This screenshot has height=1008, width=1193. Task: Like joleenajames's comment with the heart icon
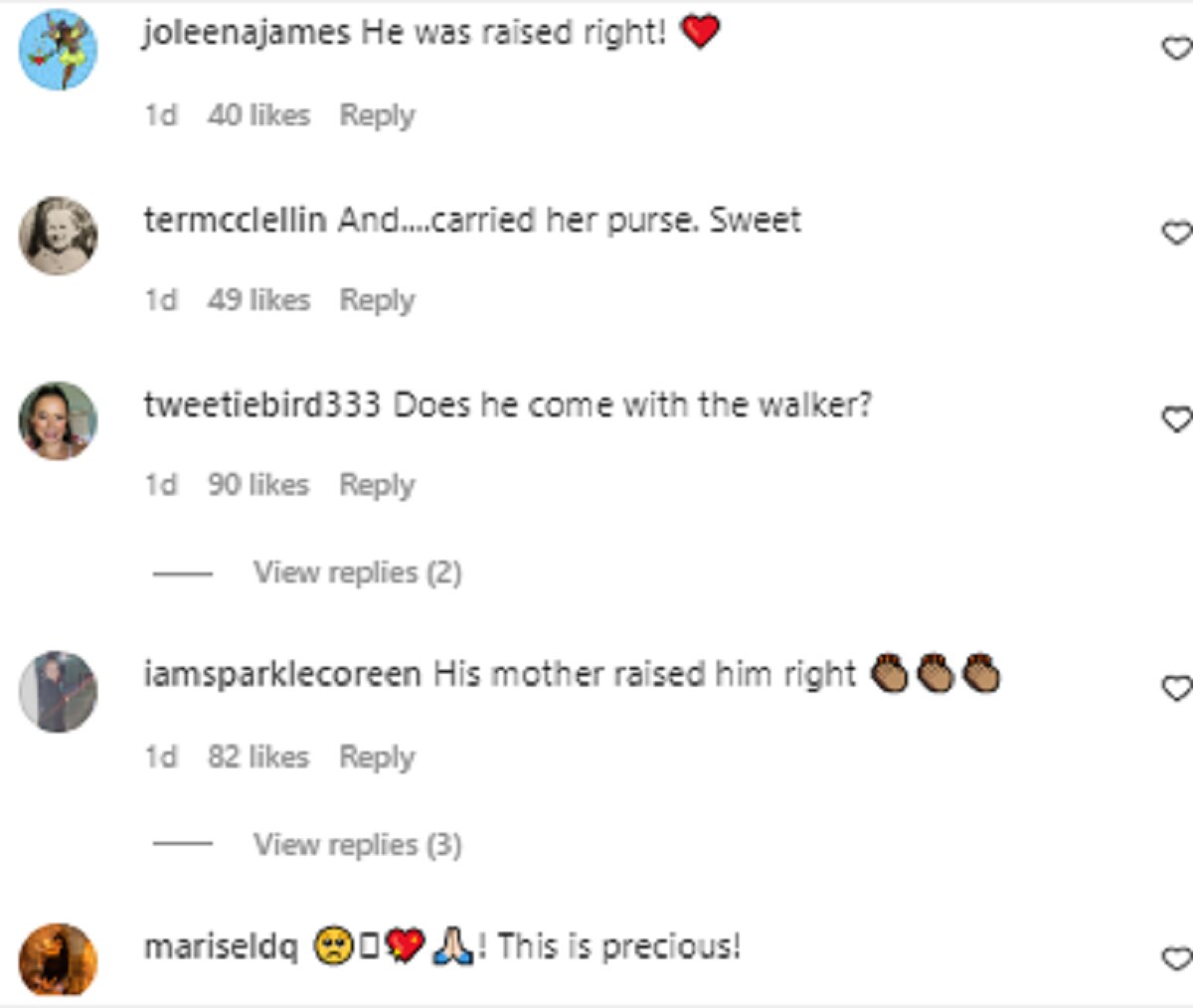pyautogui.click(x=1177, y=48)
